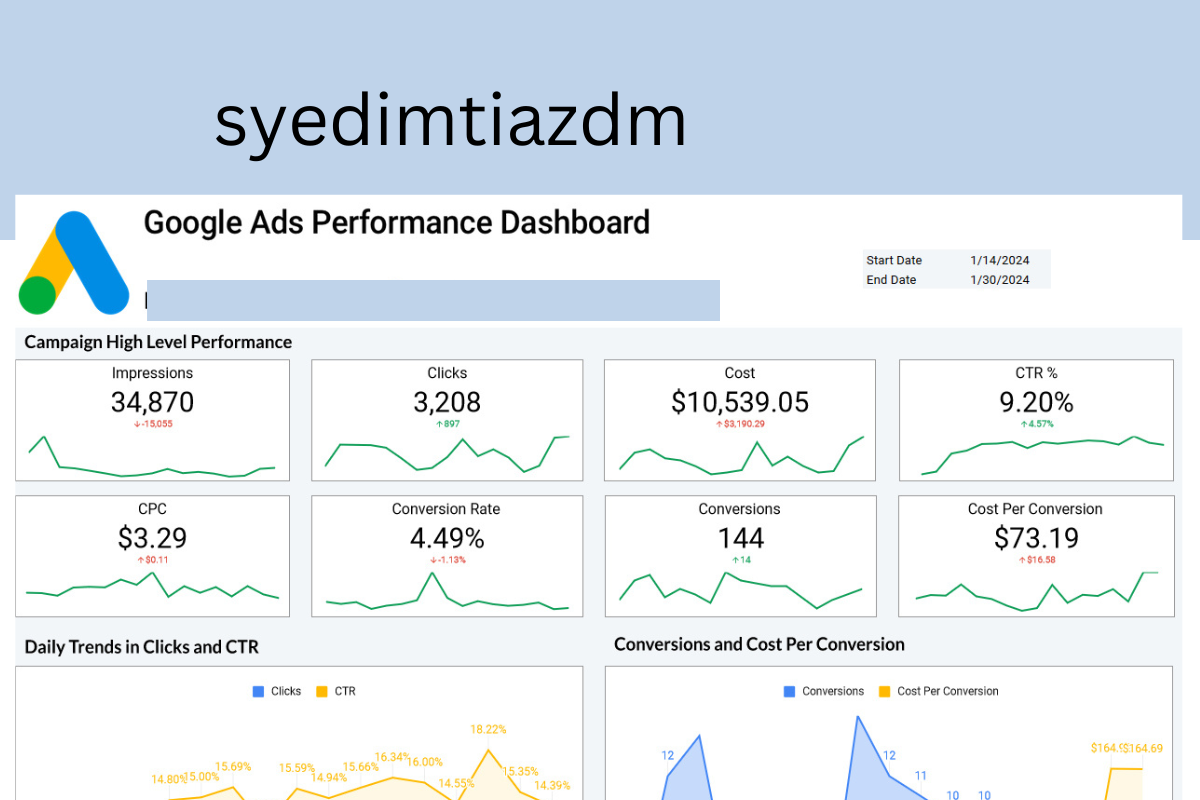Click the Google Ads Performance Dashboard title
Image resolution: width=1200 pixels, height=800 pixels.
pyautogui.click(x=397, y=222)
